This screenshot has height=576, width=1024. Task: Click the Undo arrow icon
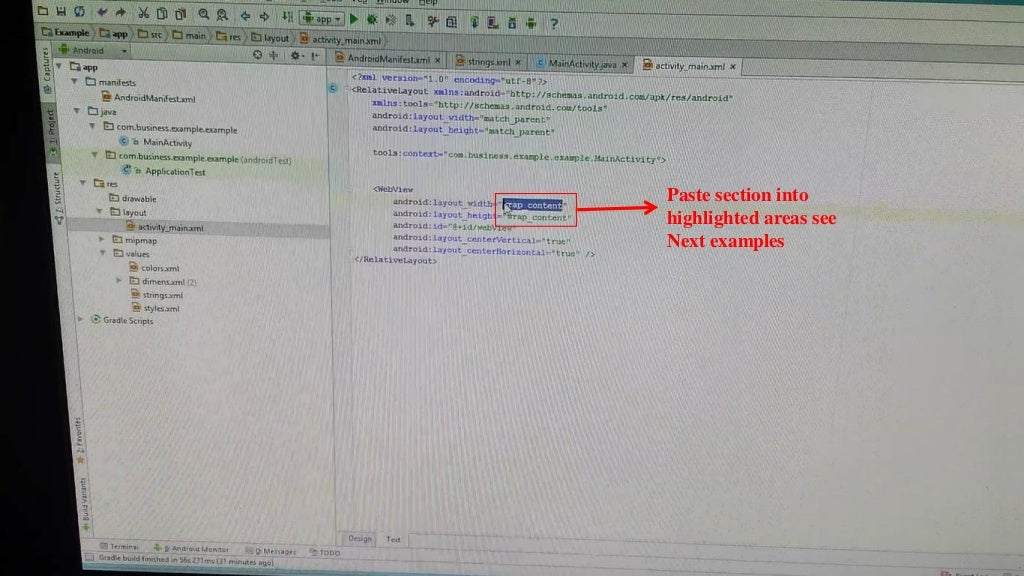(102, 12)
